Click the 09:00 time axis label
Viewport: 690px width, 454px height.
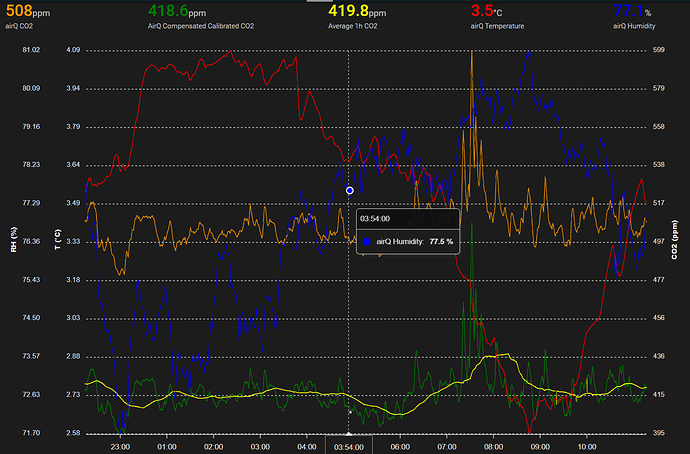click(x=540, y=447)
